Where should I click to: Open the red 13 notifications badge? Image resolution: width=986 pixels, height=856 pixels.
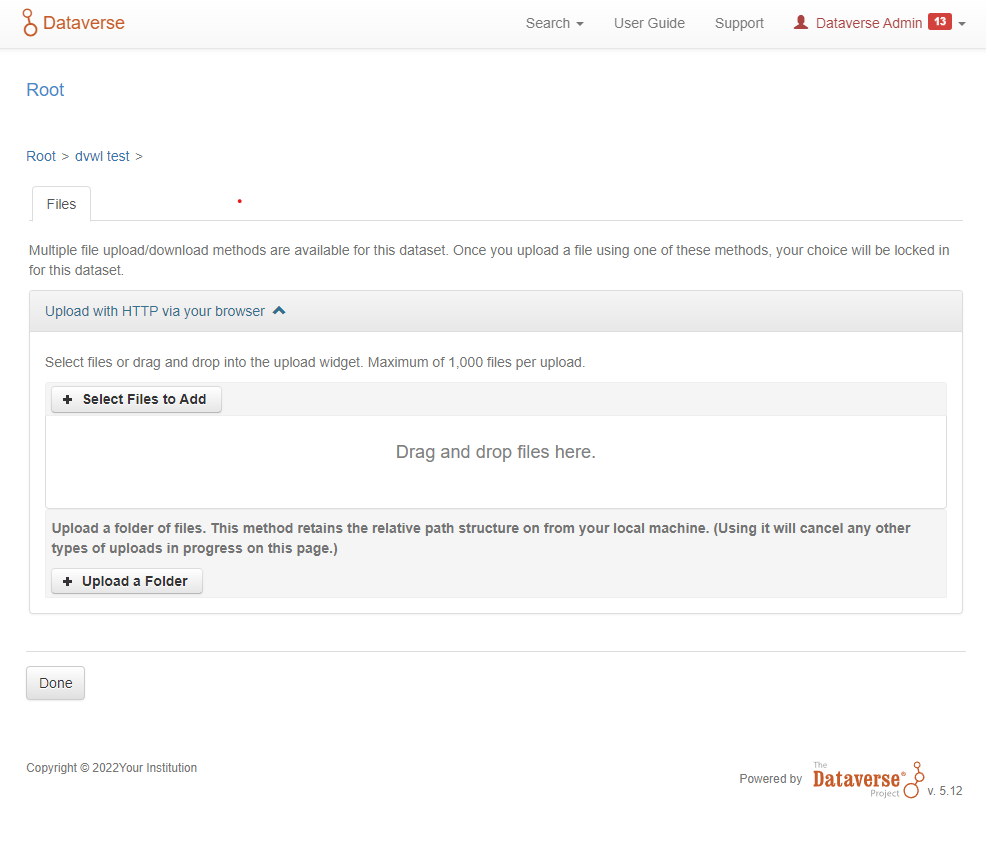tap(939, 22)
